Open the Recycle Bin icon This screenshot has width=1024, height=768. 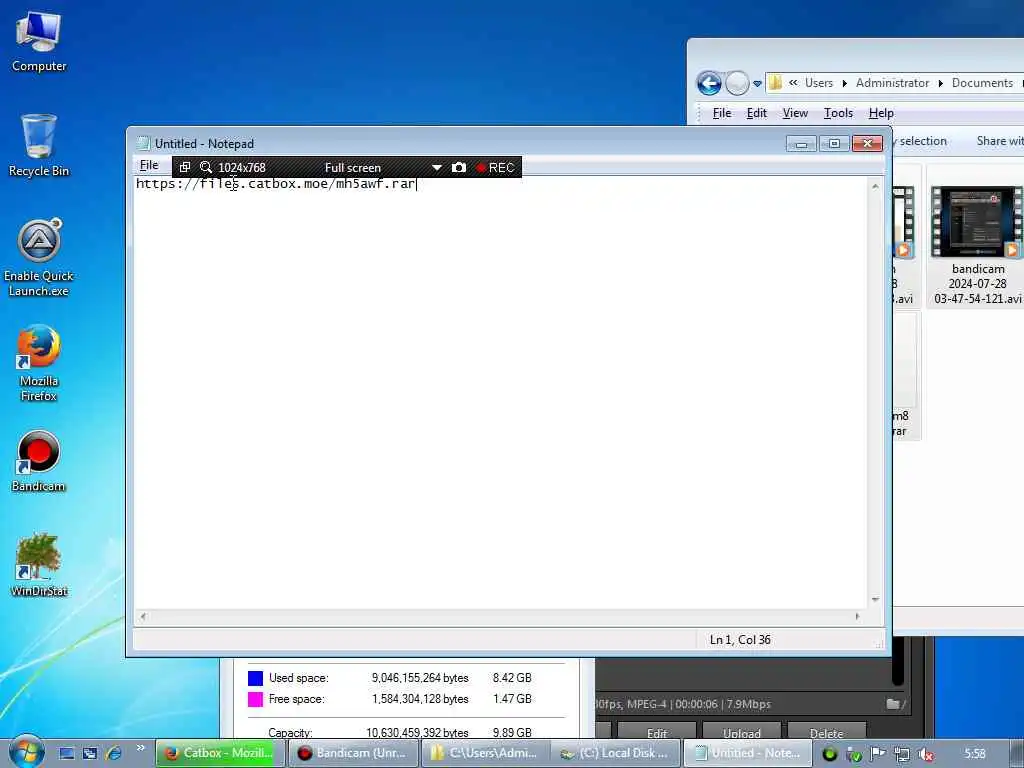pos(39,145)
